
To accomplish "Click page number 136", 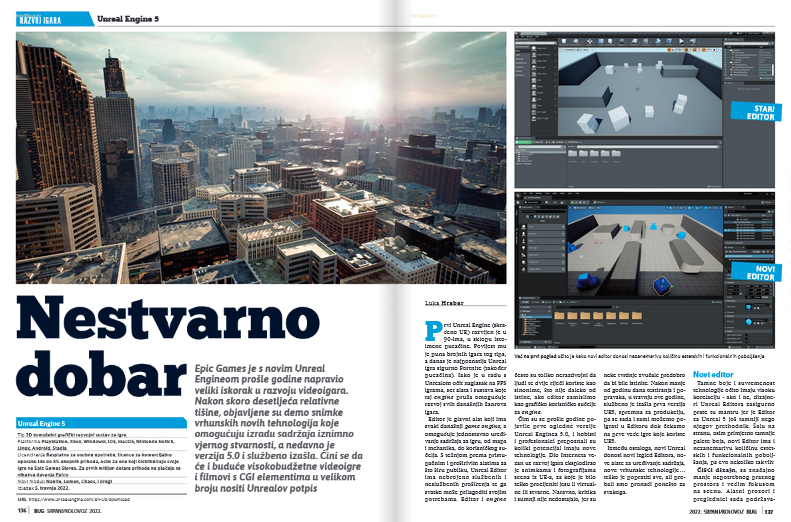I will coord(22,511).
